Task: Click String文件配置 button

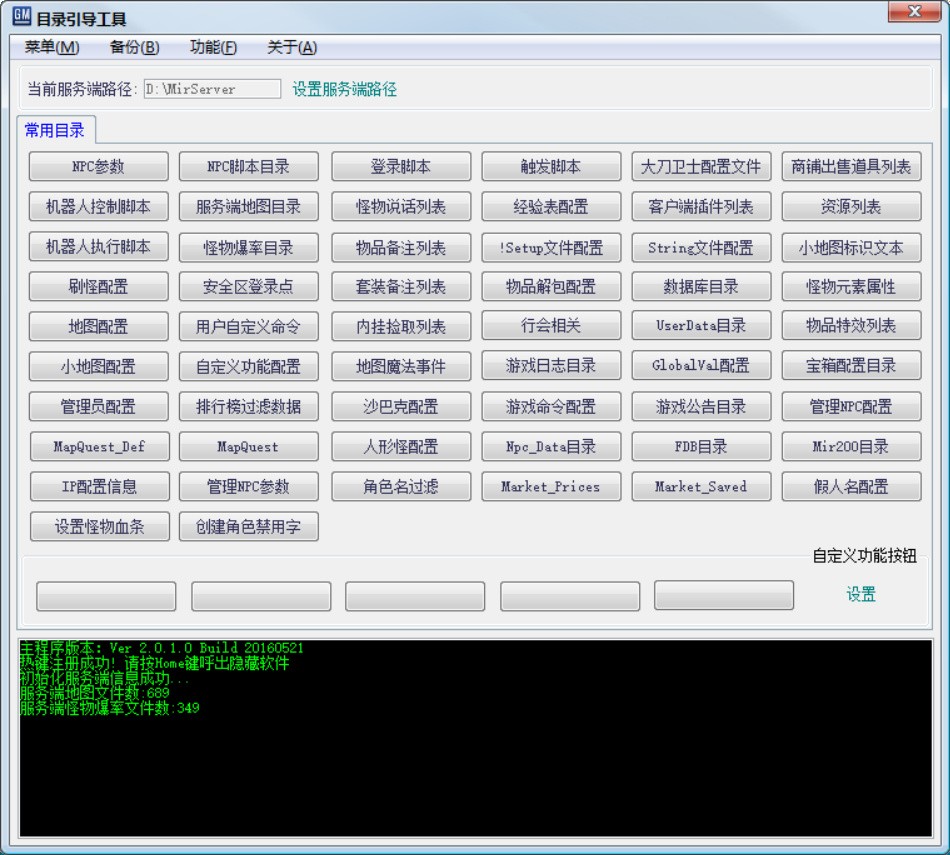Action: pyautogui.click(x=701, y=247)
